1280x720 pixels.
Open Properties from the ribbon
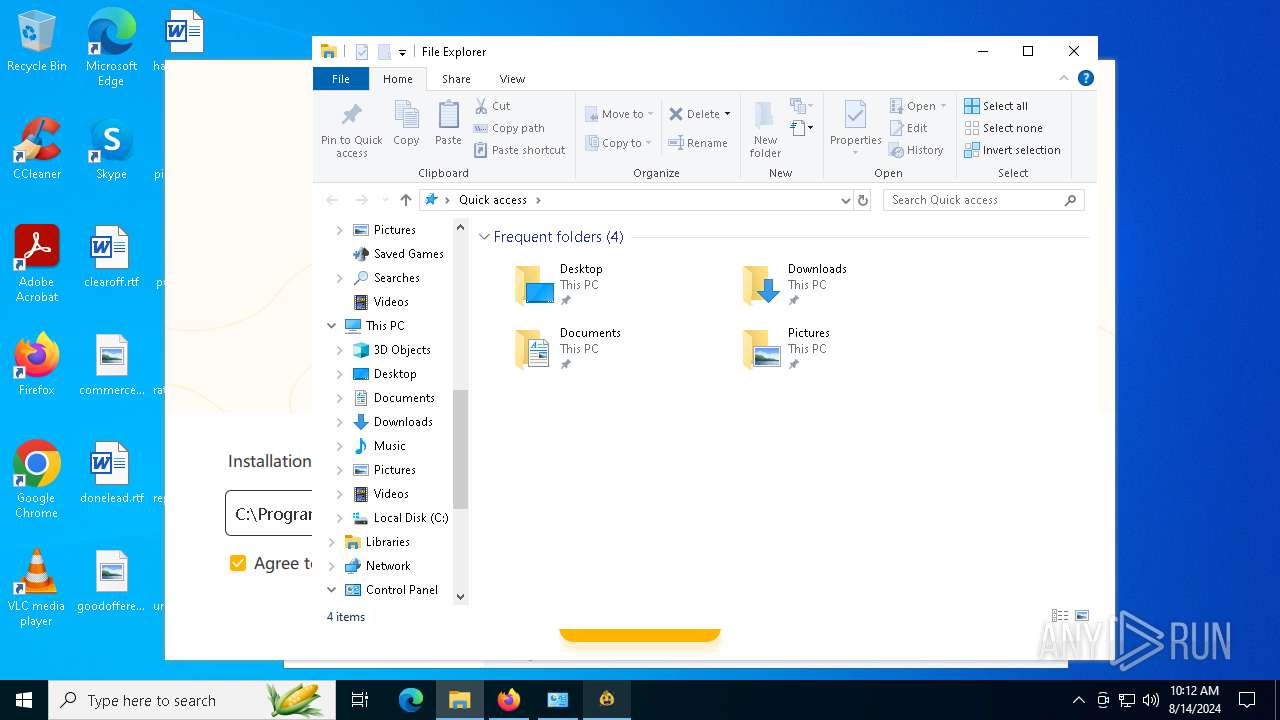[855, 127]
